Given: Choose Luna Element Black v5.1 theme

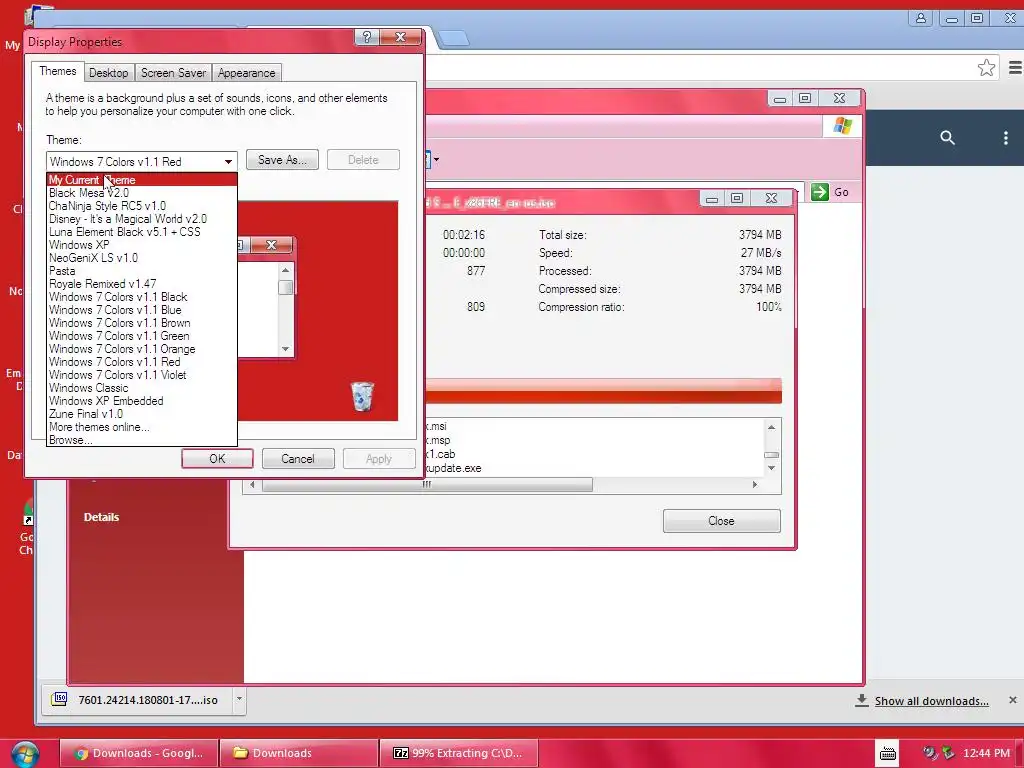Looking at the screenshot, I should [142, 232].
